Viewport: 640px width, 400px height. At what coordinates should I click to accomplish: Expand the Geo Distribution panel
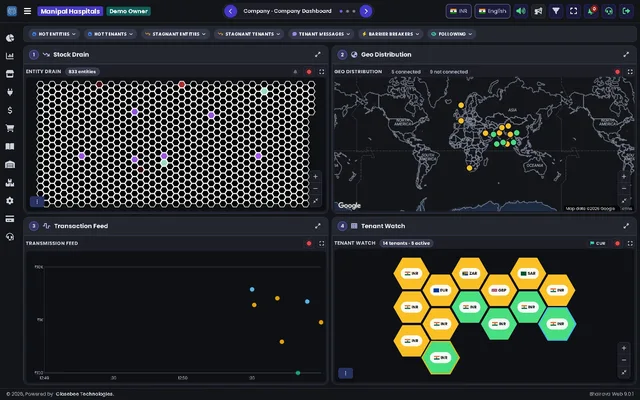(626, 54)
